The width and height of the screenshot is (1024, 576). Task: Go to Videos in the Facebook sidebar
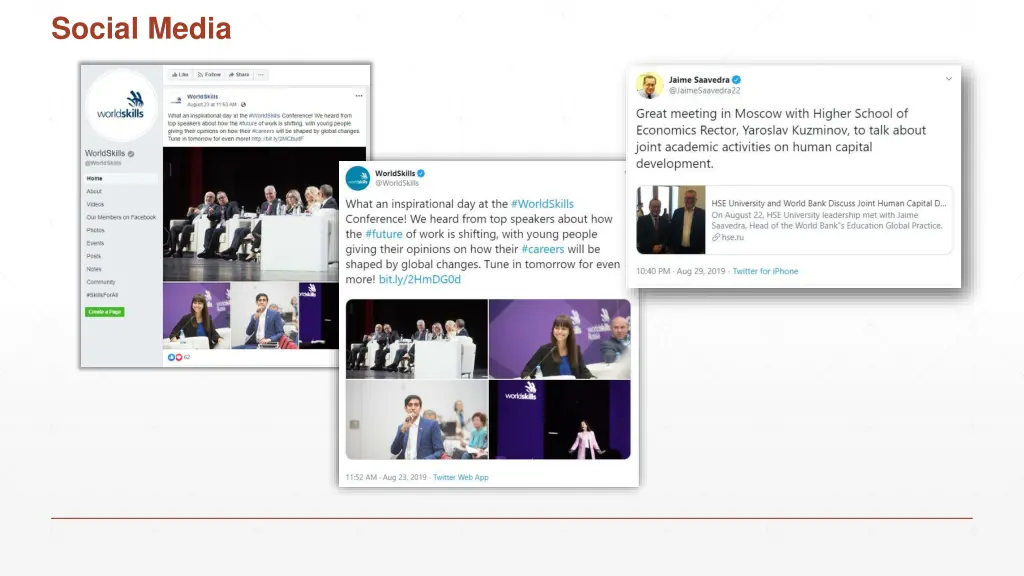(95, 204)
